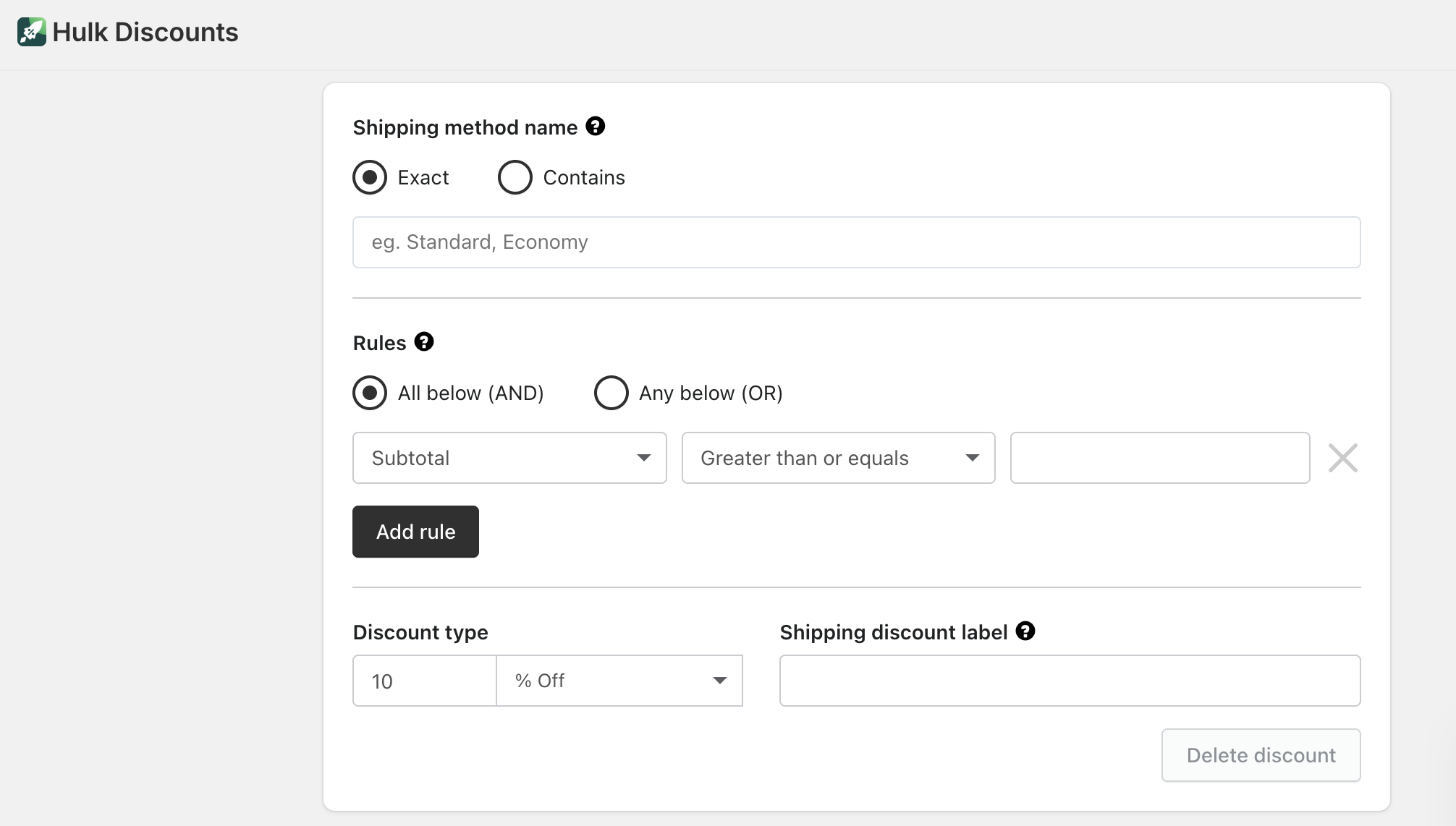Click the Hulk Discounts rocket logo icon
1456x826 pixels.
32,32
